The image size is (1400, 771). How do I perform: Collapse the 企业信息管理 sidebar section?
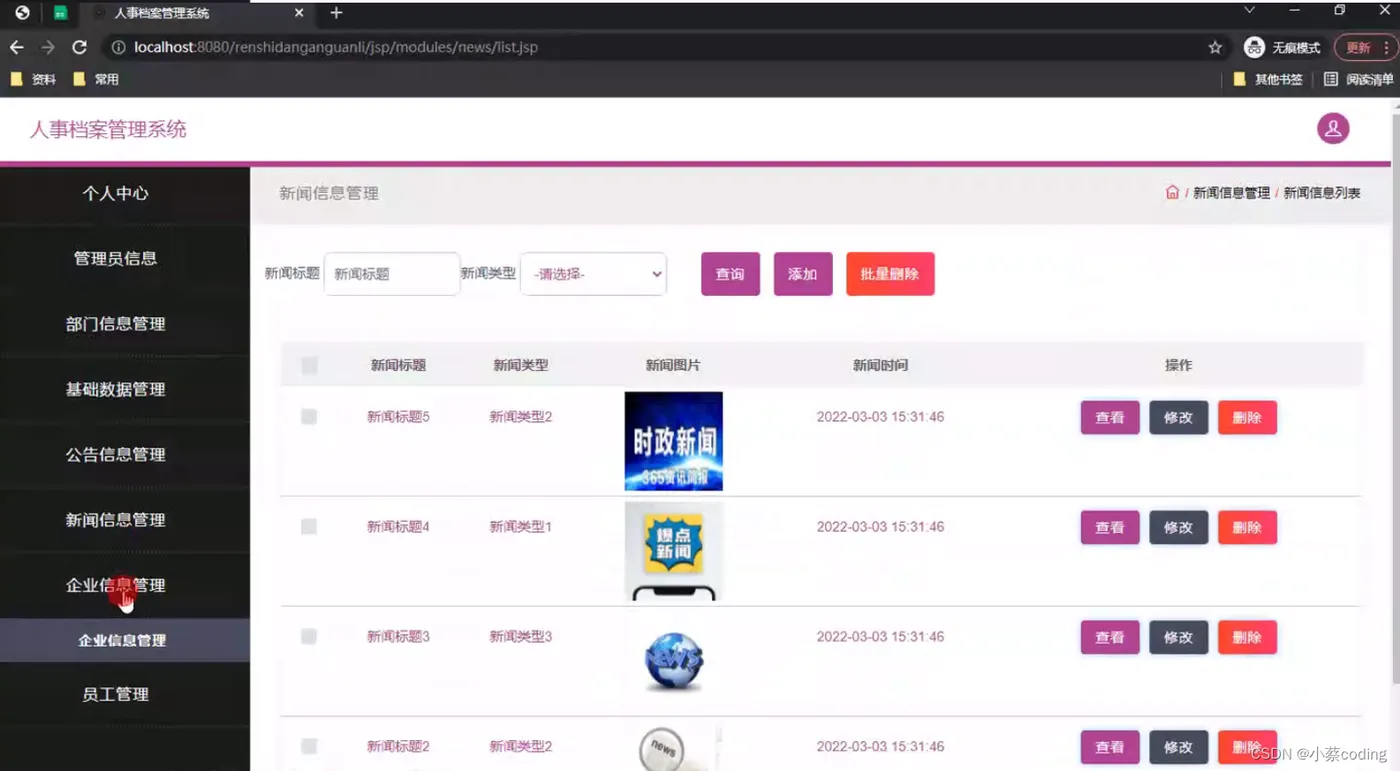[116, 585]
